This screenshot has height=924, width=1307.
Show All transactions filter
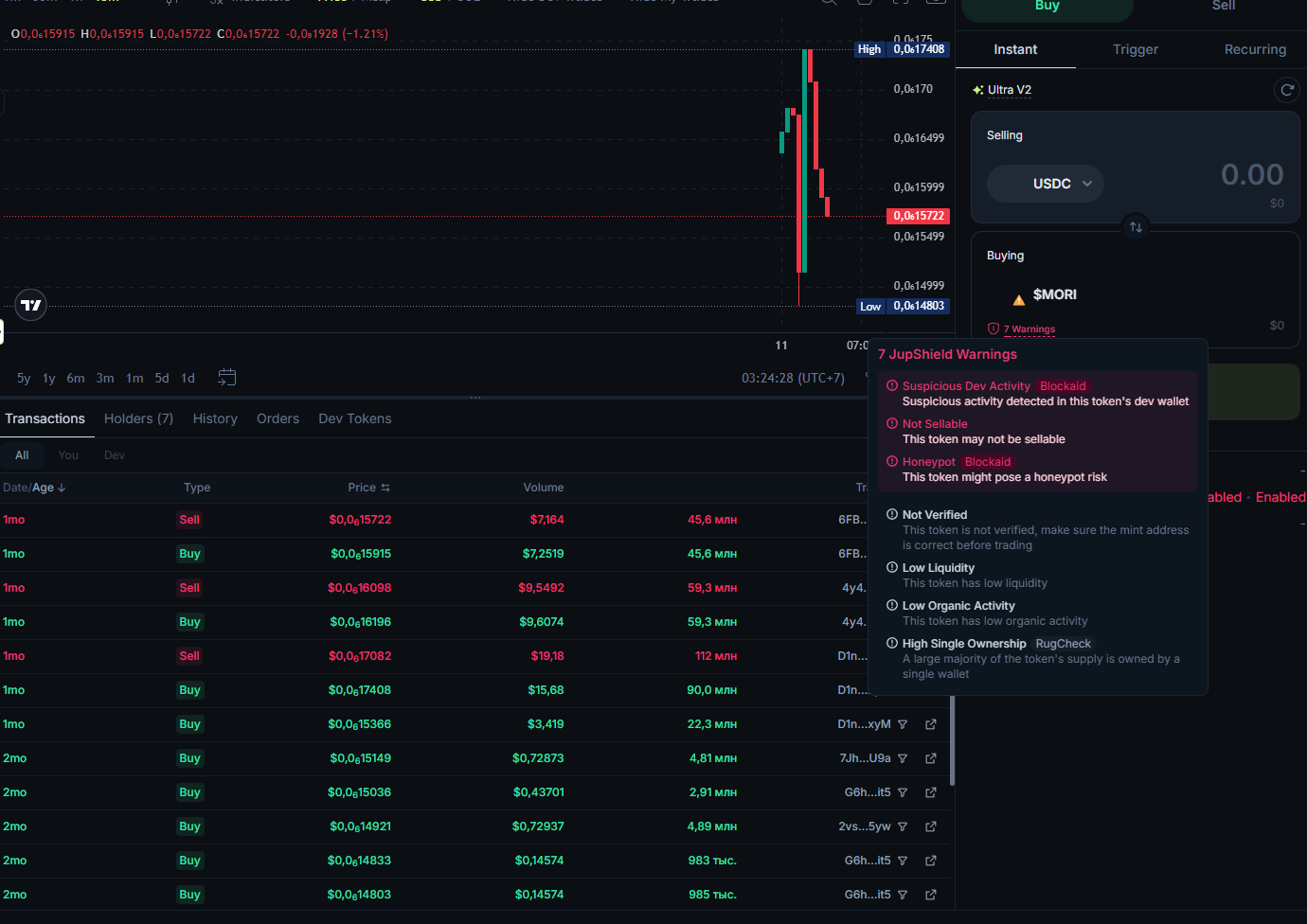(22, 455)
